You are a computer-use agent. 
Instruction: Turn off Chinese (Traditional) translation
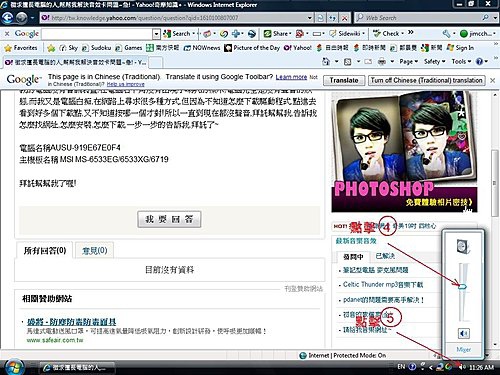427,80
